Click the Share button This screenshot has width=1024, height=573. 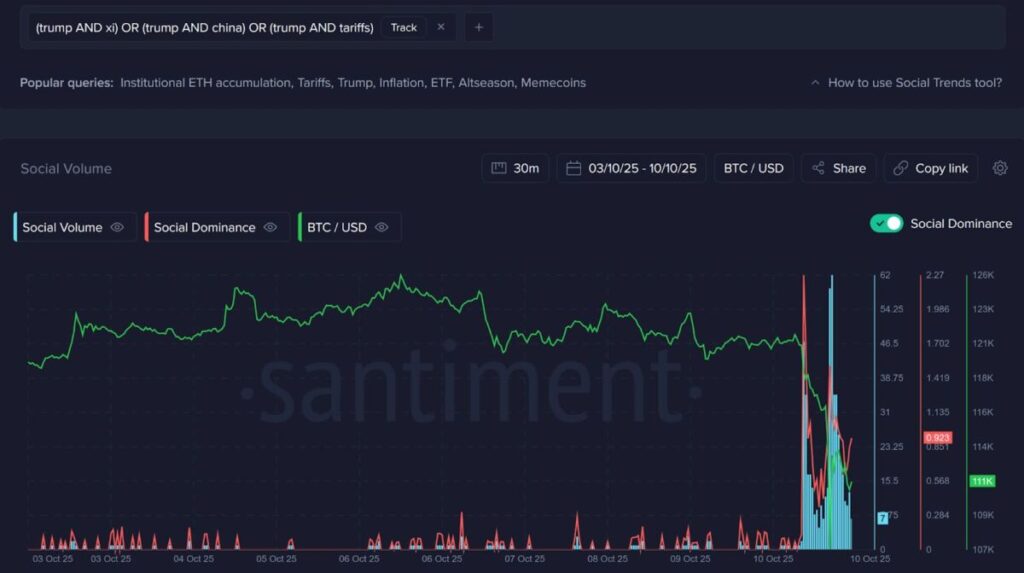(839, 168)
